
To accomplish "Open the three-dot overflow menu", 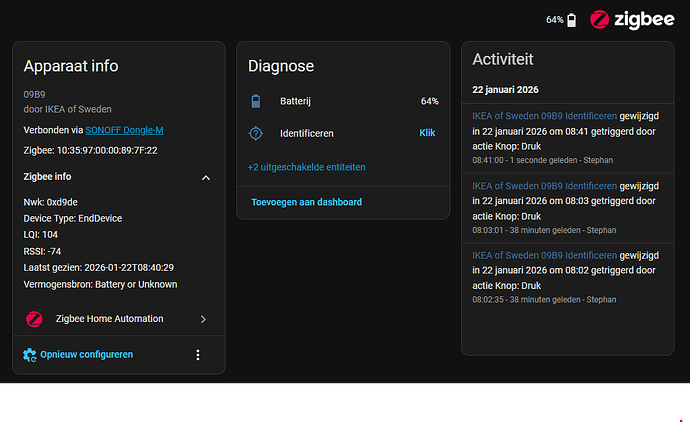I will point(198,355).
